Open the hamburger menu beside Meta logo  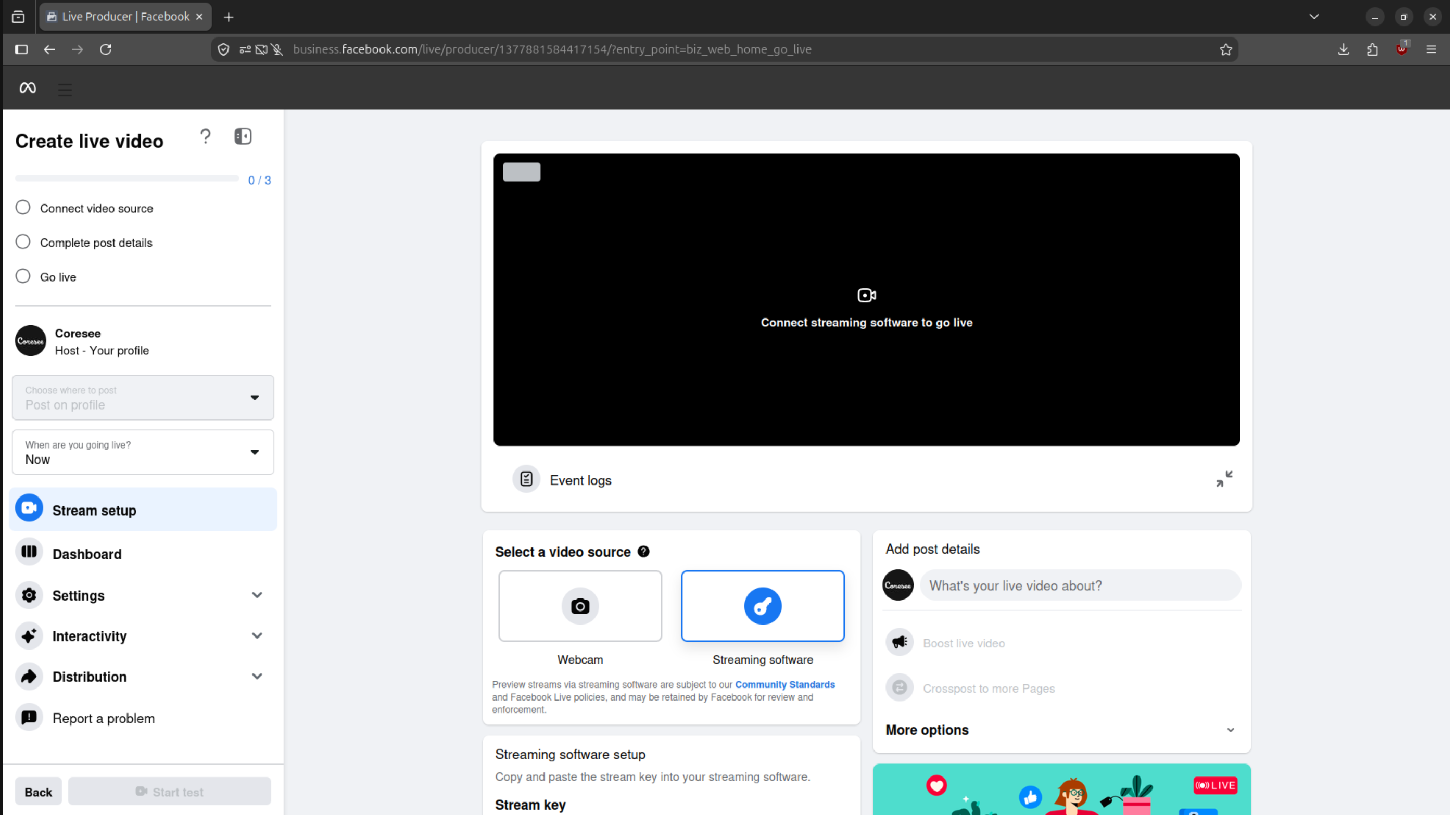tap(65, 90)
